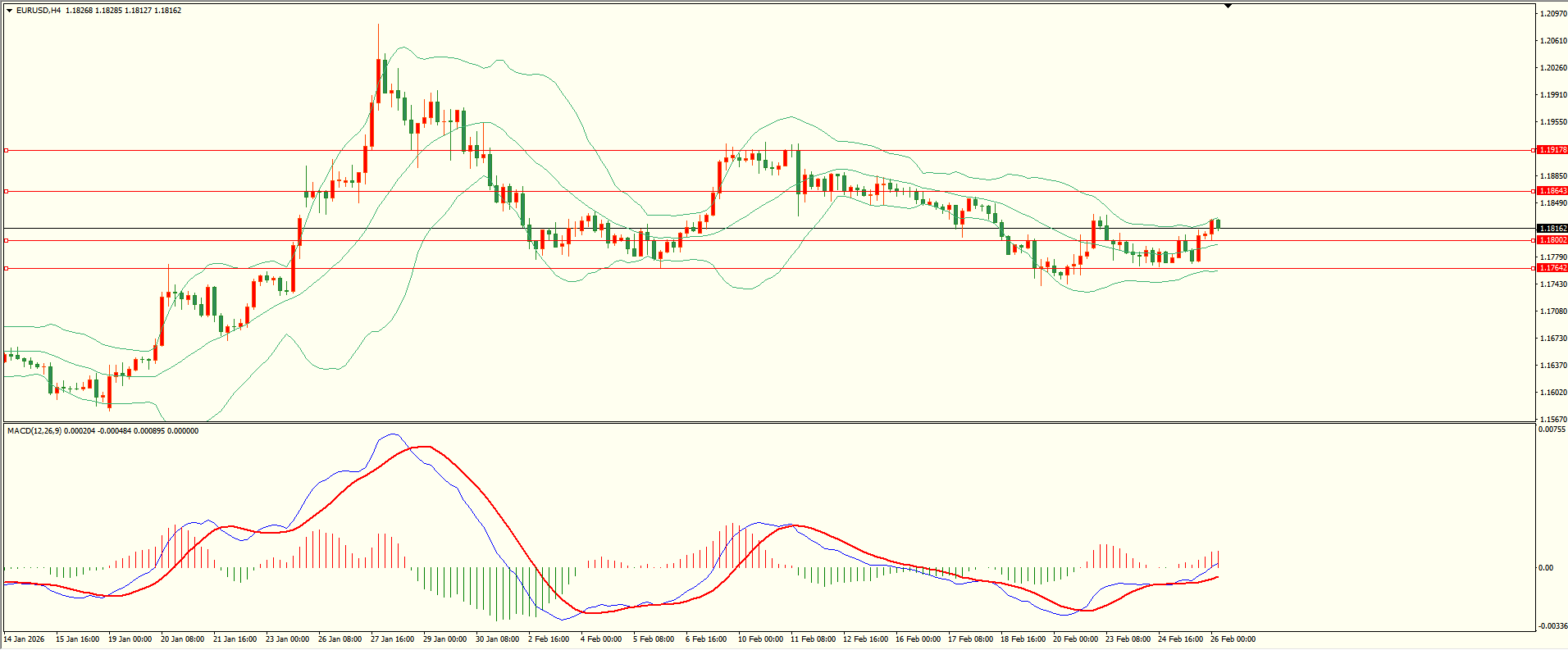Click the black 1.18162 current price label
This screenshot has height=650, width=1568.
[1552, 229]
